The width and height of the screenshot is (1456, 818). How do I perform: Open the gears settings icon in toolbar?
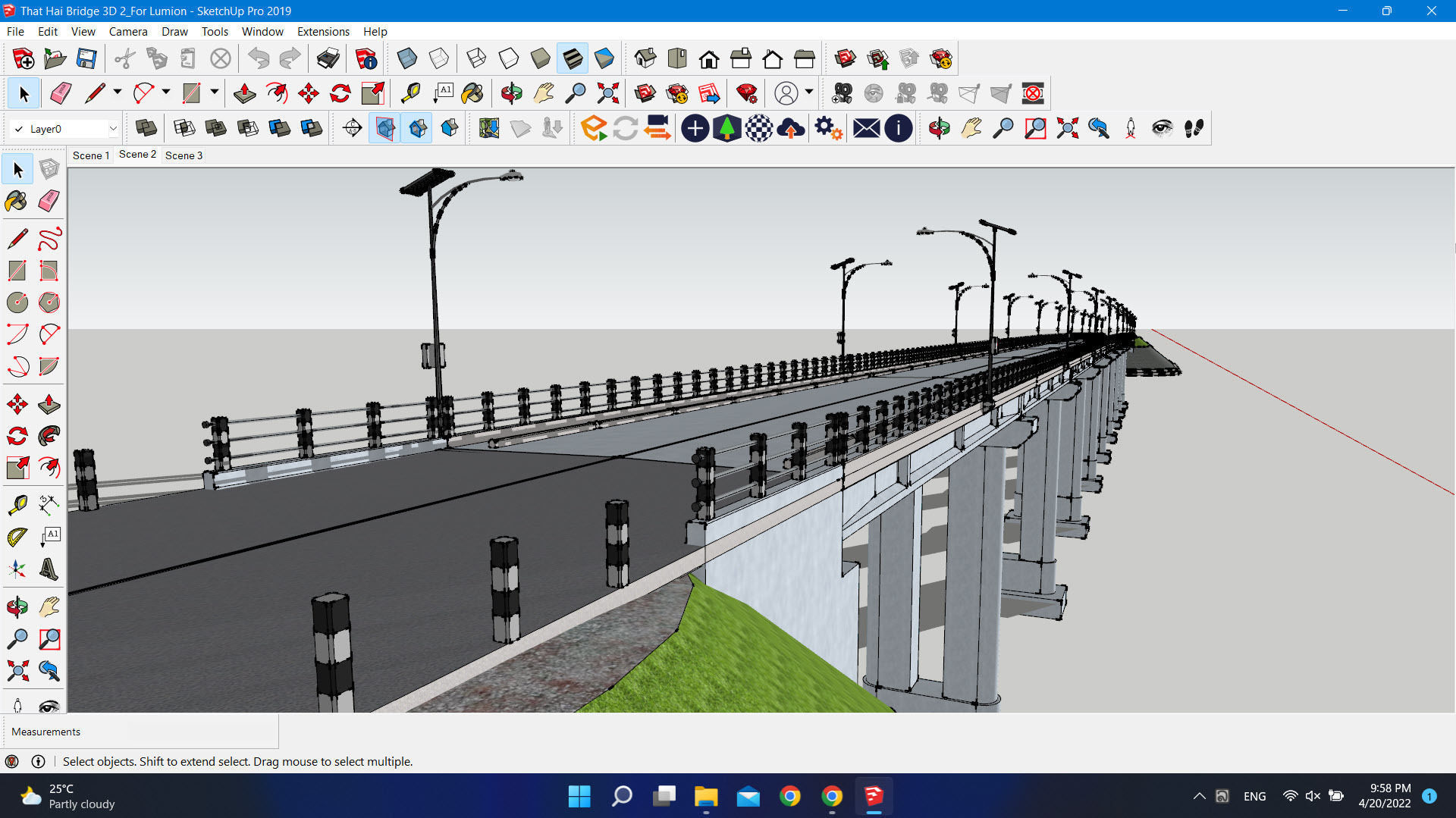coord(828,128)
